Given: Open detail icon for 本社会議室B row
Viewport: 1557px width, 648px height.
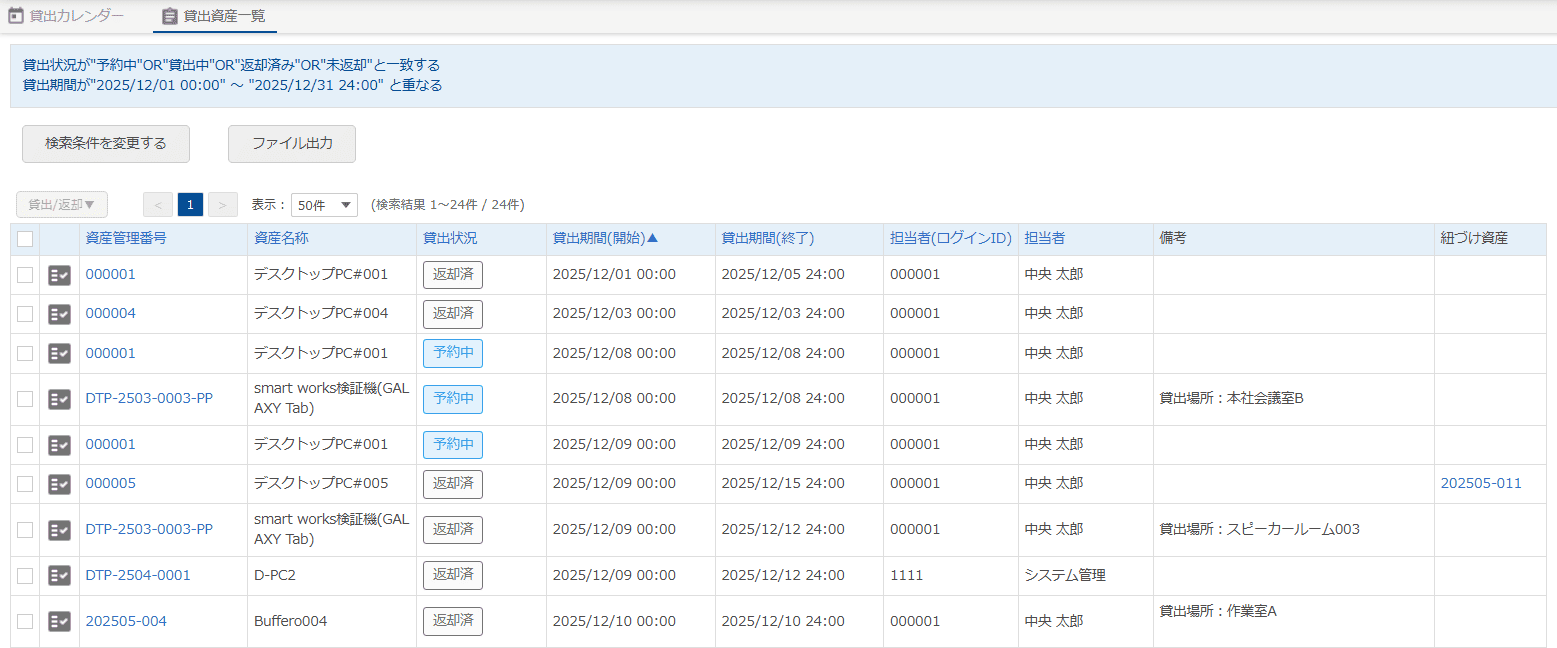Looking at the screenshot, I should tap(59, 399).
